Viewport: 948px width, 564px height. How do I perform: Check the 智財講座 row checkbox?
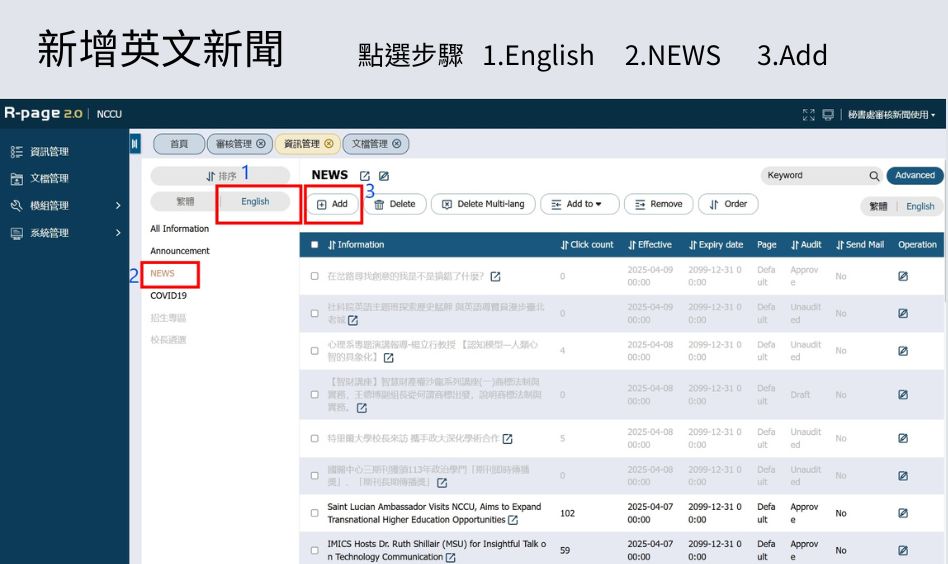point(314,395)
